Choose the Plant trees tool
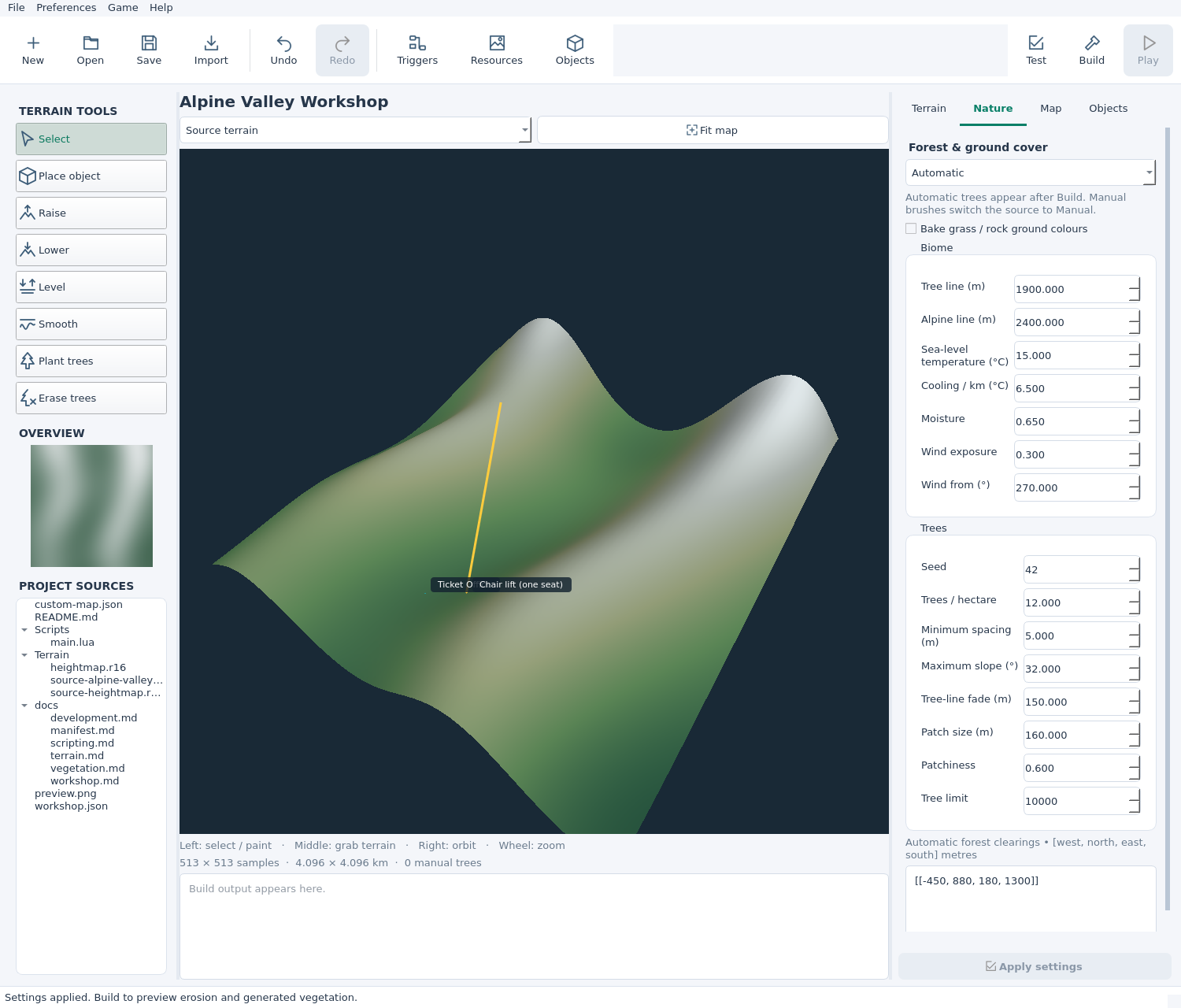This screenshot has height=1008, width=1181. tap(91, 361)
